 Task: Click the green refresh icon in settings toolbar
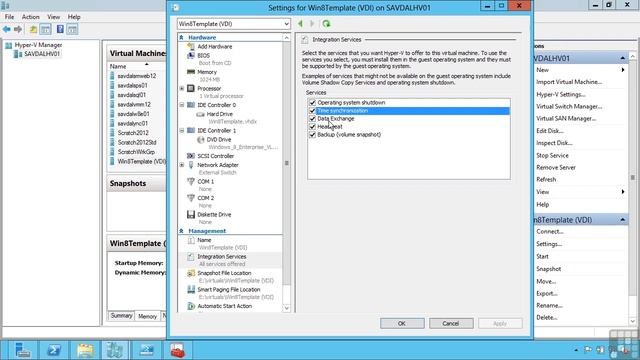coord(326,24)
